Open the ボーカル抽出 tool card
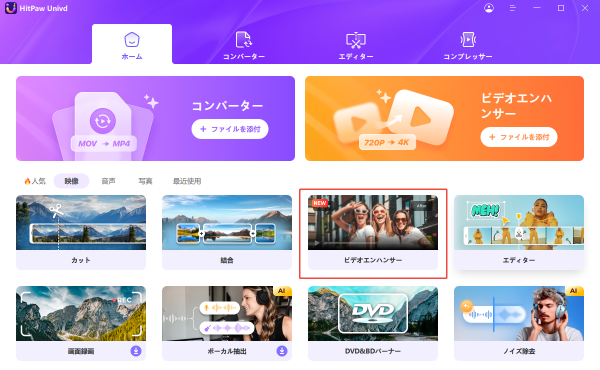The image size is (600, 370). tap(227, 323)
